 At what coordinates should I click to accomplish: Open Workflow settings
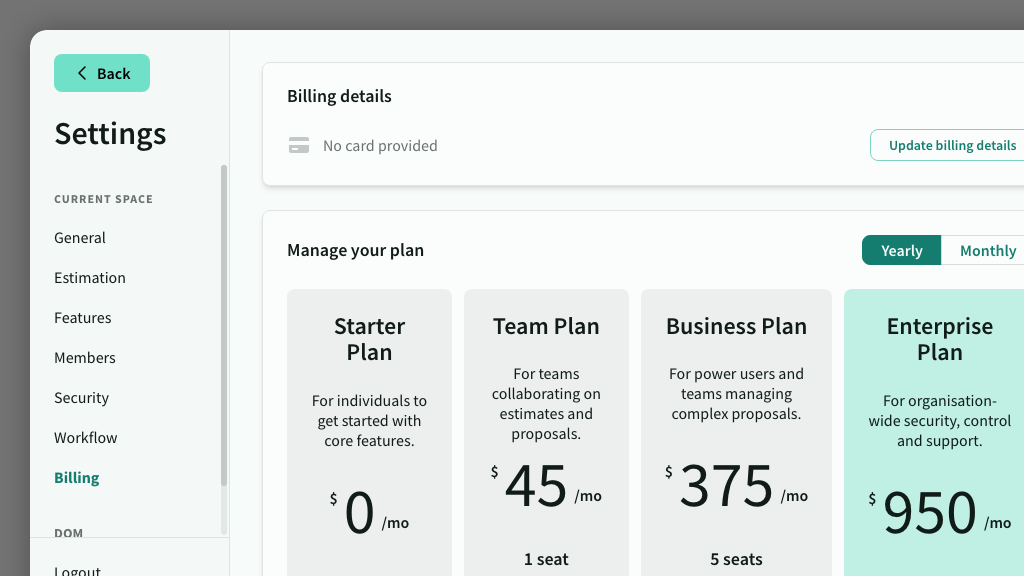click(x=86, y=438)
